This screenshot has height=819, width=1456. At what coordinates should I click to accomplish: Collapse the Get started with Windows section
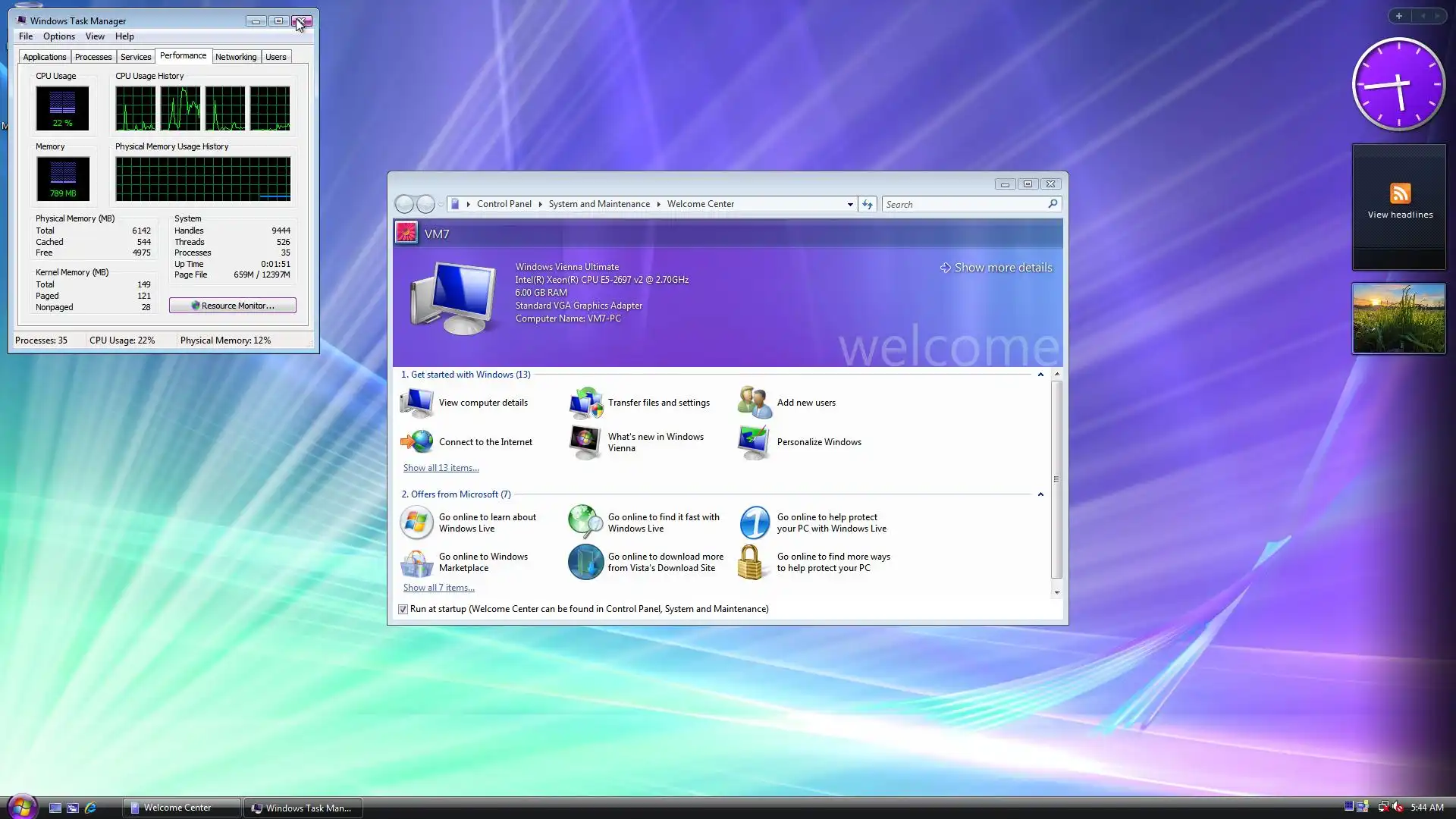1040,375
